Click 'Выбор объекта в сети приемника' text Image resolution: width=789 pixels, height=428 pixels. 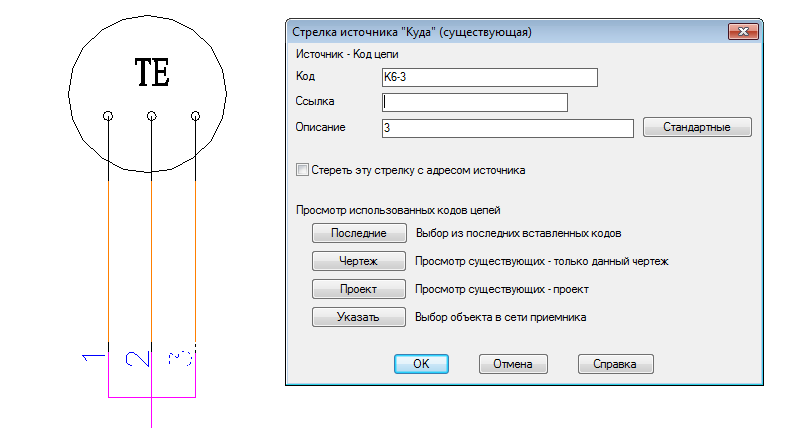(501, 317)
